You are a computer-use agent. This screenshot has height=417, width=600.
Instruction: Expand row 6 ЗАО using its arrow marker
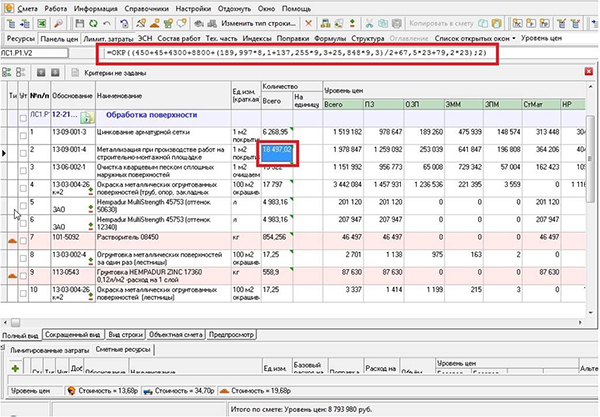tap(91, 226)
